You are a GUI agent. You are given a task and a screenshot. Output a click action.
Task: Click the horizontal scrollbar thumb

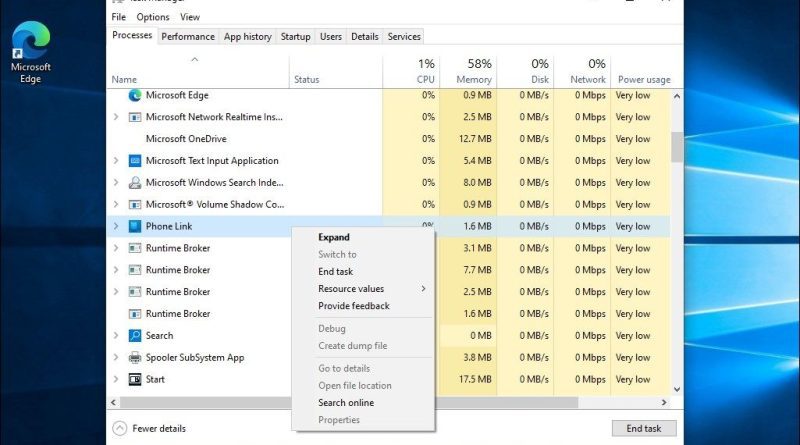349,403
